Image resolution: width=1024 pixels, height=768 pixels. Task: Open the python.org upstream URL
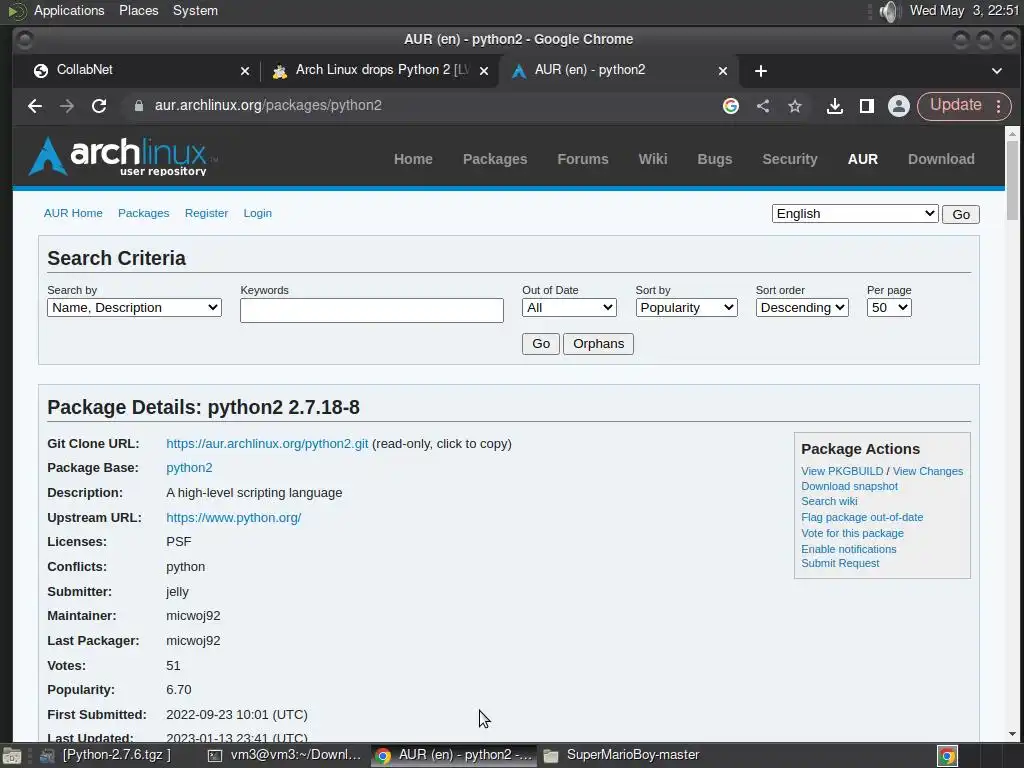[x=233, y=517]
